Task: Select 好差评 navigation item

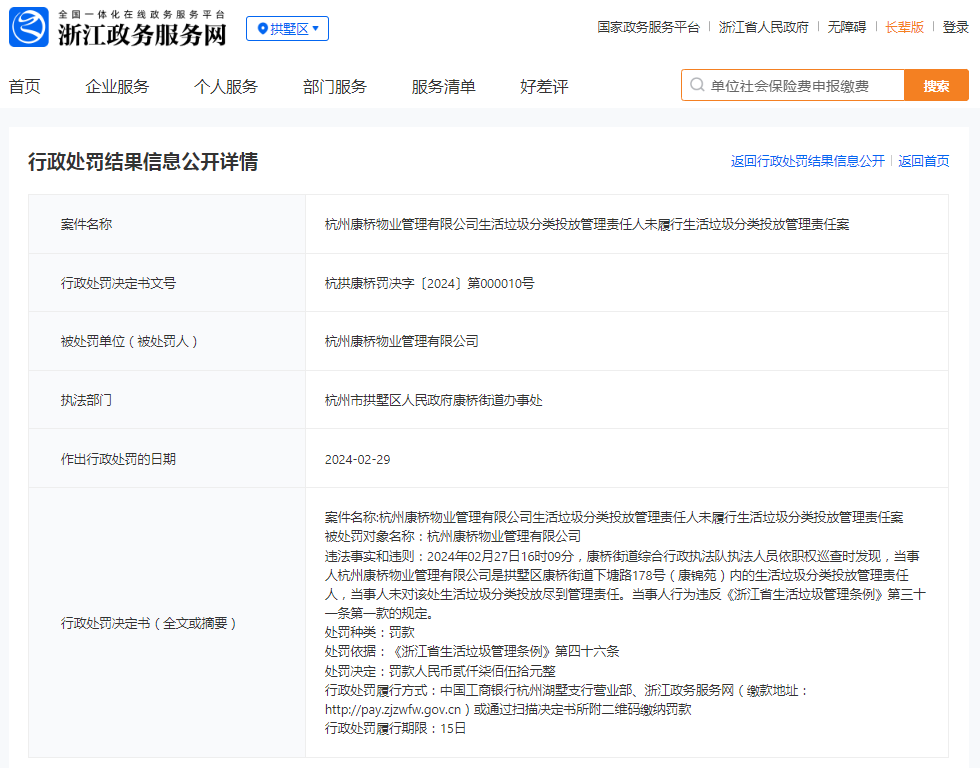Action: click(x=544, y=86)
